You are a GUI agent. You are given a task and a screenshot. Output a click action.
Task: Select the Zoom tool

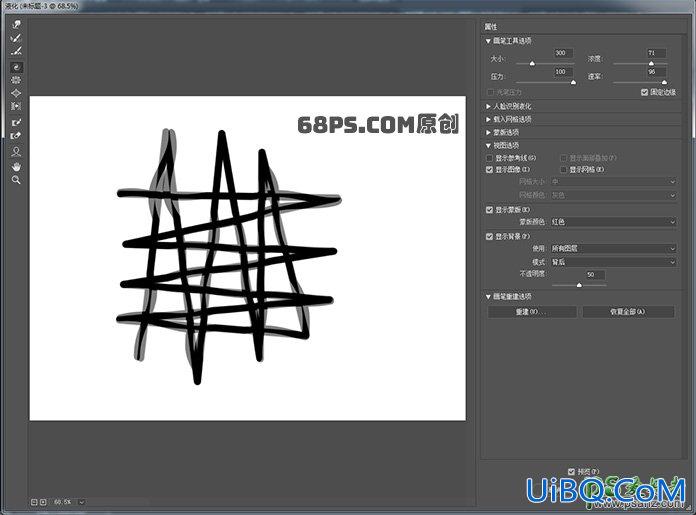click(x=16, y=180)
